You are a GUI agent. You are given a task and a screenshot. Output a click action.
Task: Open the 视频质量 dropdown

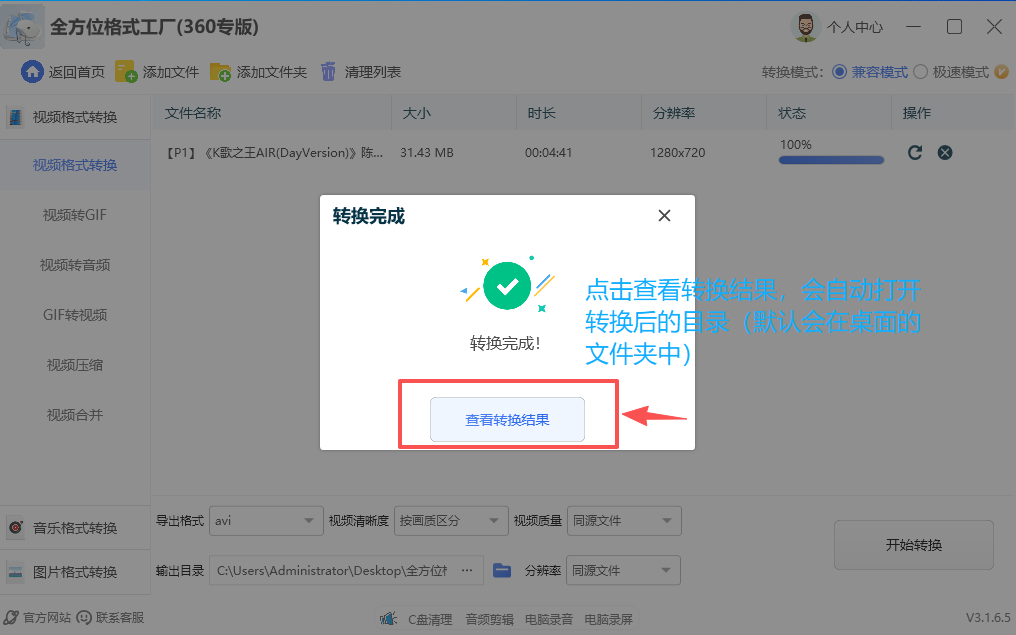pos(624,520)
